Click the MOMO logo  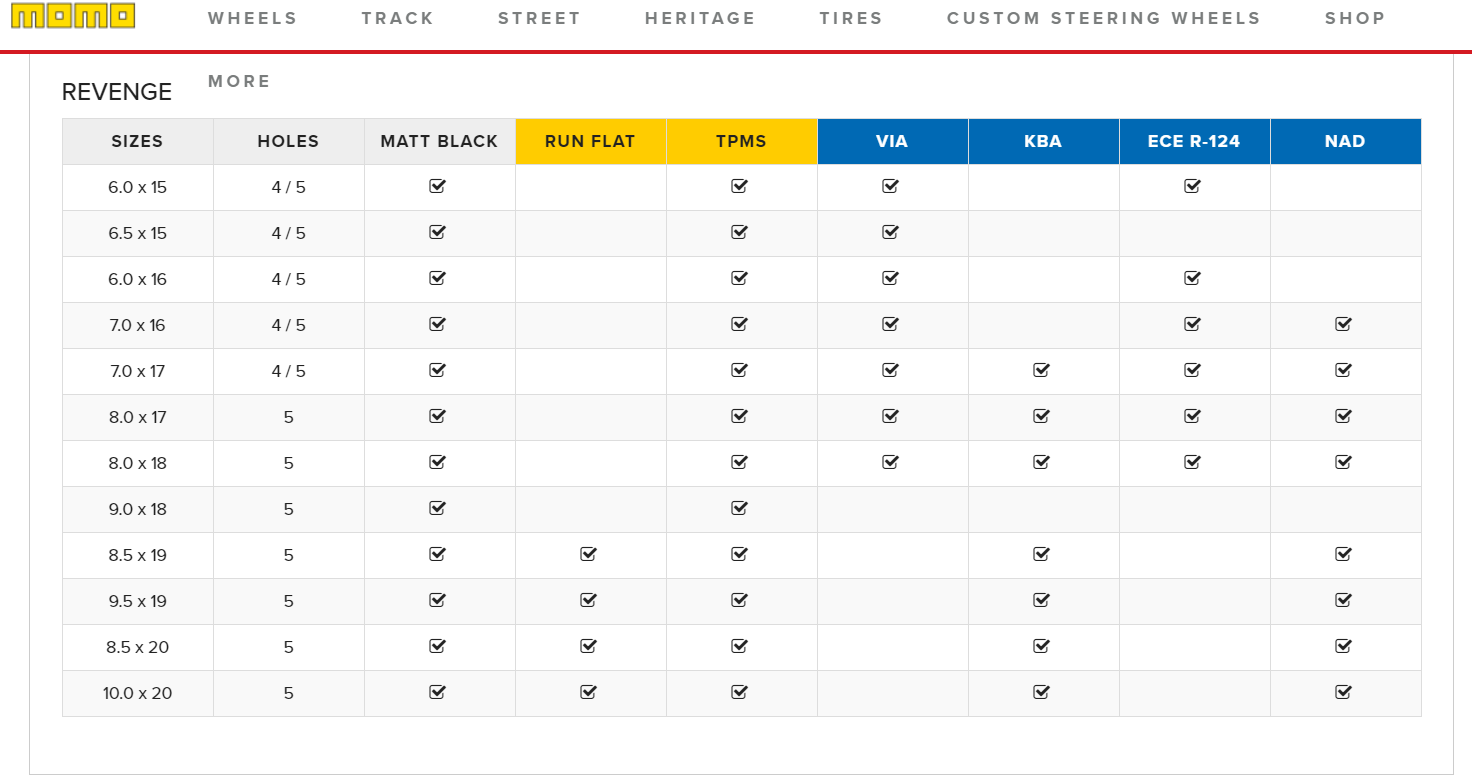[73, 15]
